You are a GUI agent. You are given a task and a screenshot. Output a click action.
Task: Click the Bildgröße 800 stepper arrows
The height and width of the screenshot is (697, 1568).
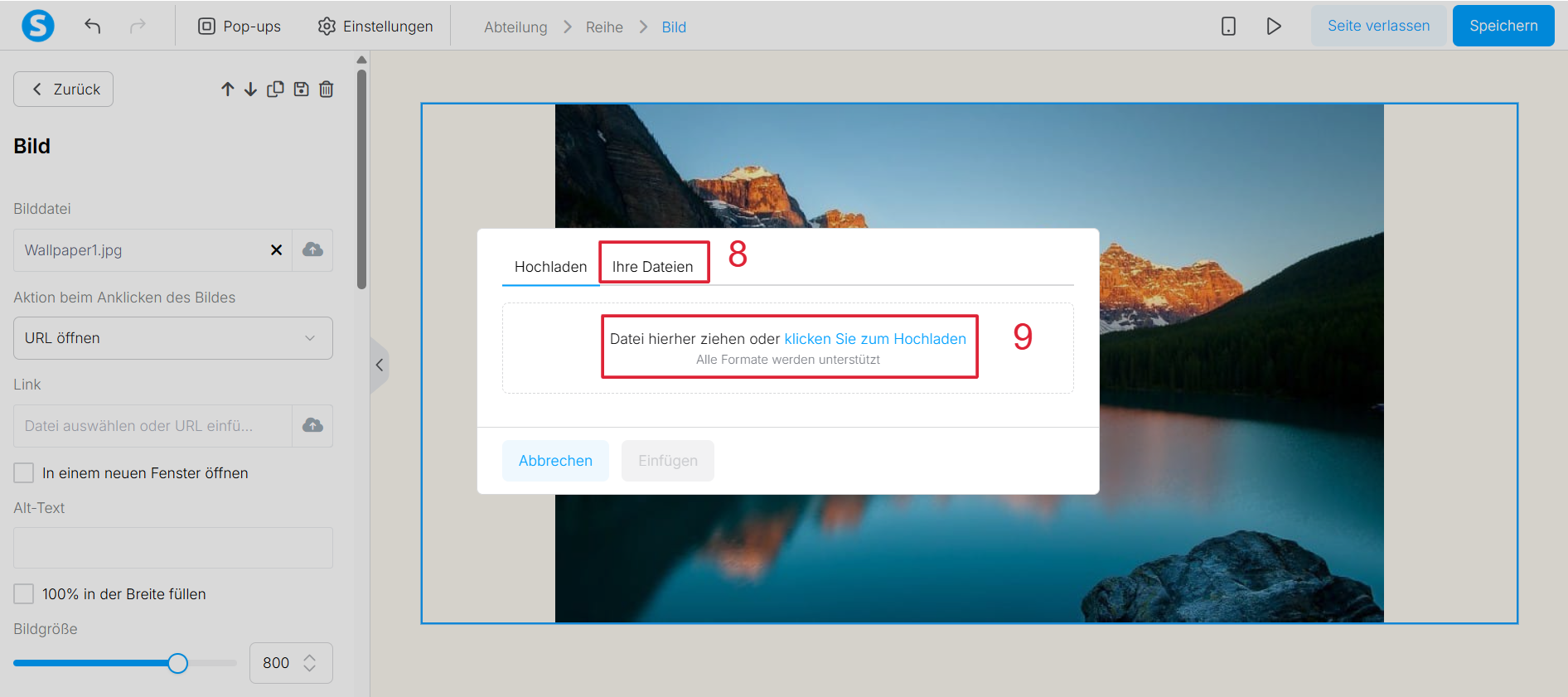(309, 663)
